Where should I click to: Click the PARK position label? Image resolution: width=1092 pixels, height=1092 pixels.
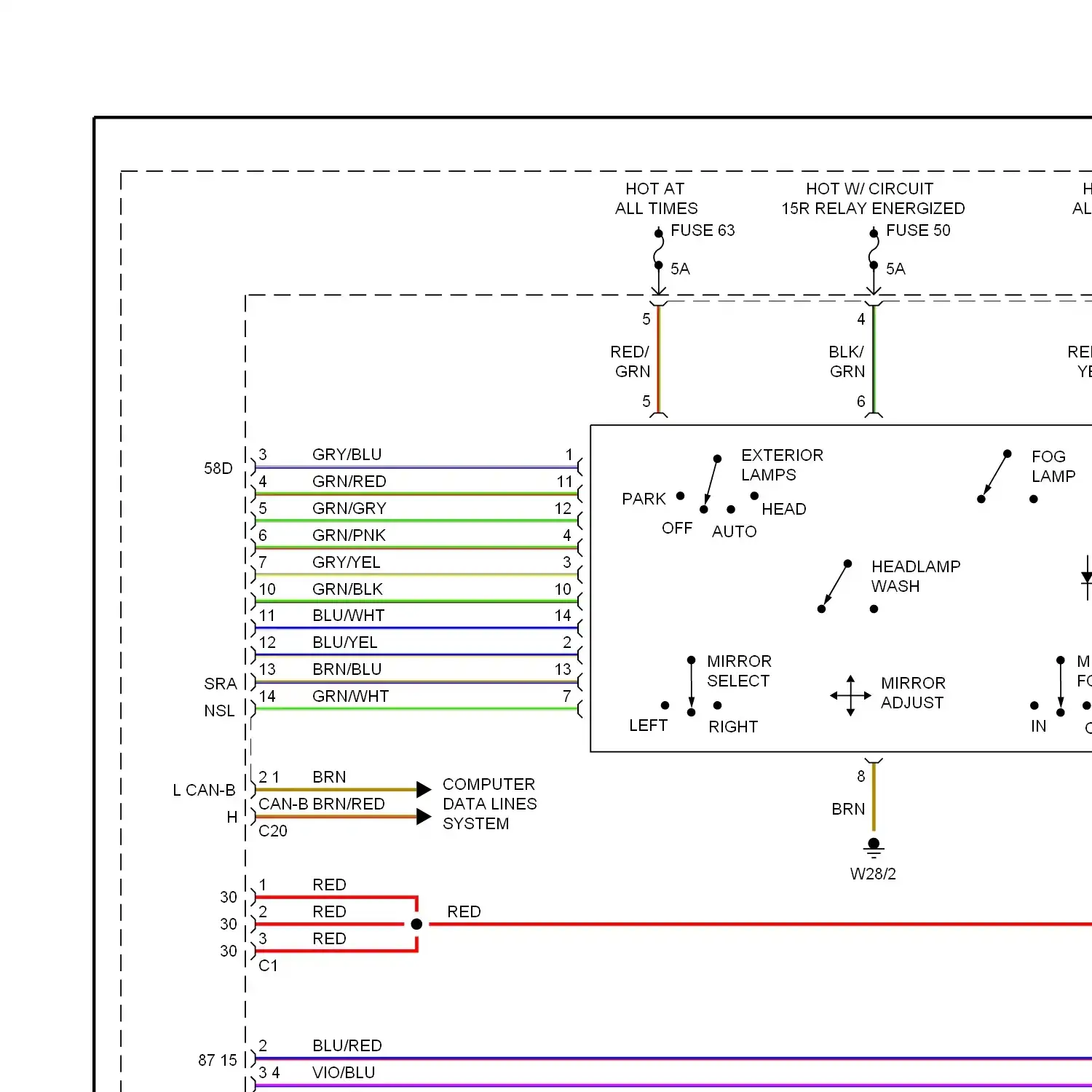point(644,499)
